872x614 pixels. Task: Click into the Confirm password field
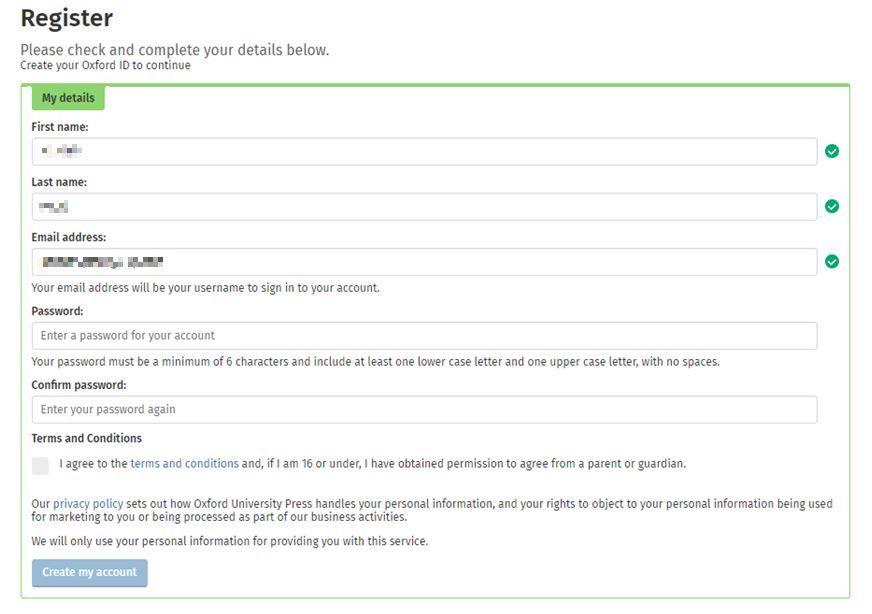[x=424, y=409]
